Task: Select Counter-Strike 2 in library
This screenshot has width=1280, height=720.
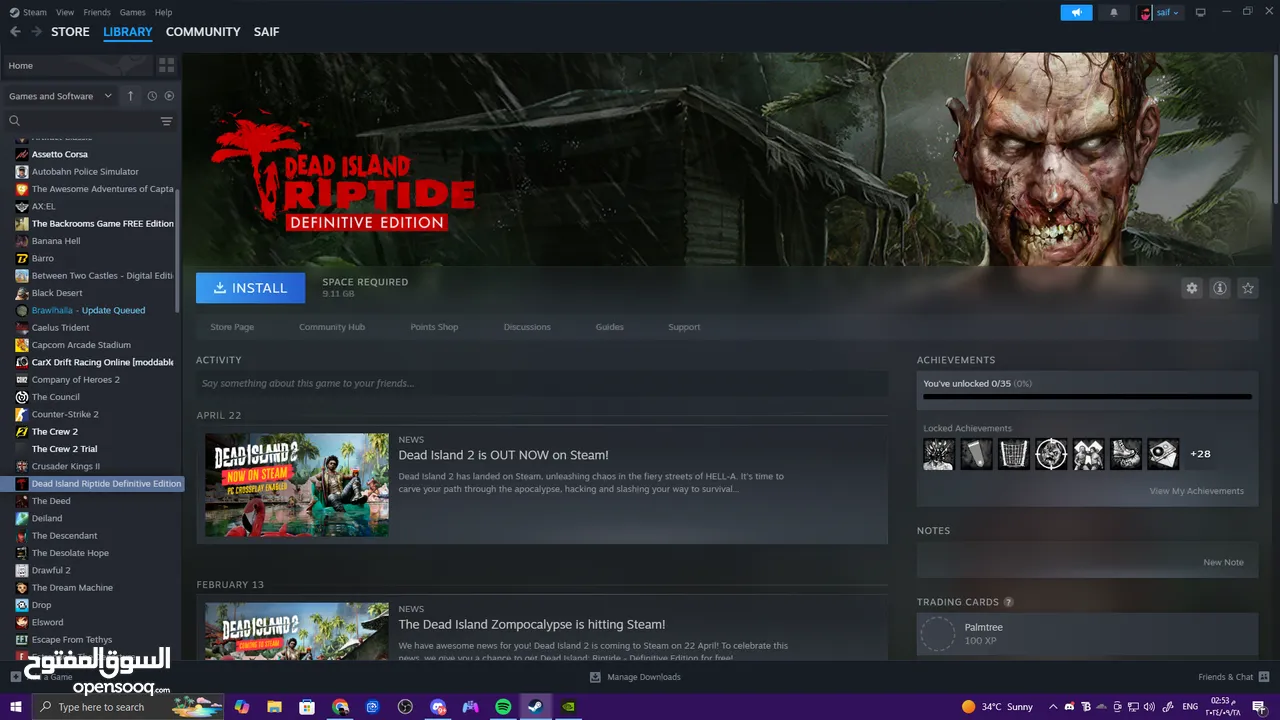Action: pos(65,414)
